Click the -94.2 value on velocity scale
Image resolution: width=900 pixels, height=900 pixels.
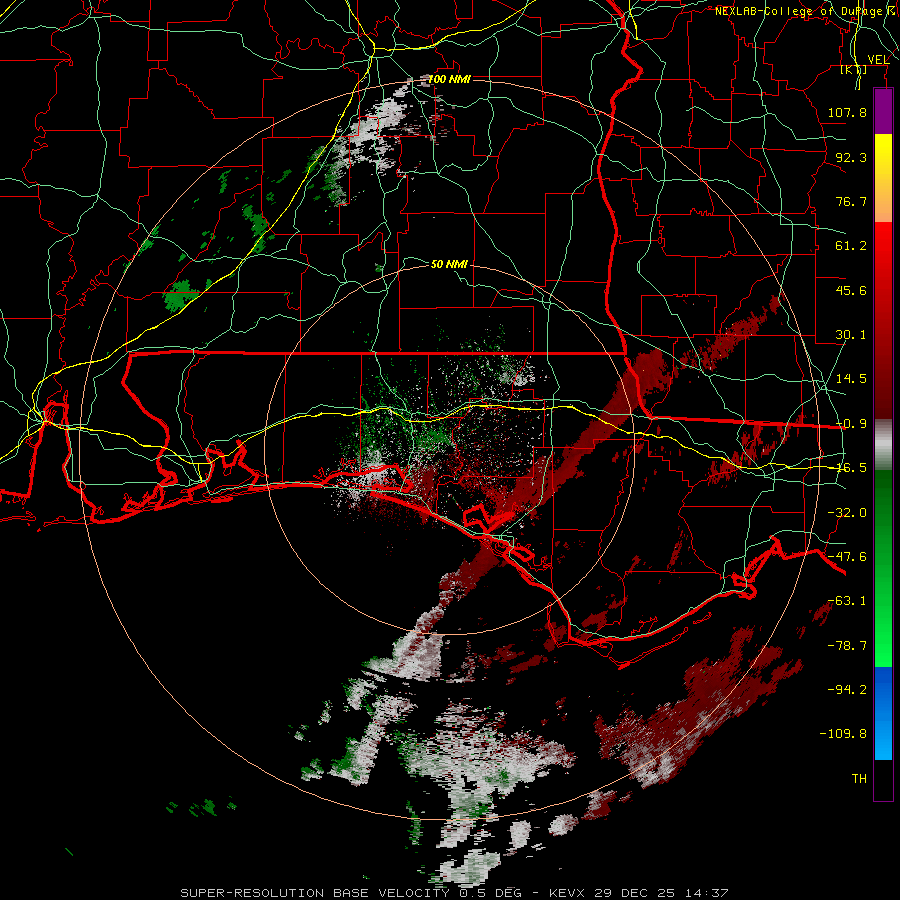click(847, 689)
